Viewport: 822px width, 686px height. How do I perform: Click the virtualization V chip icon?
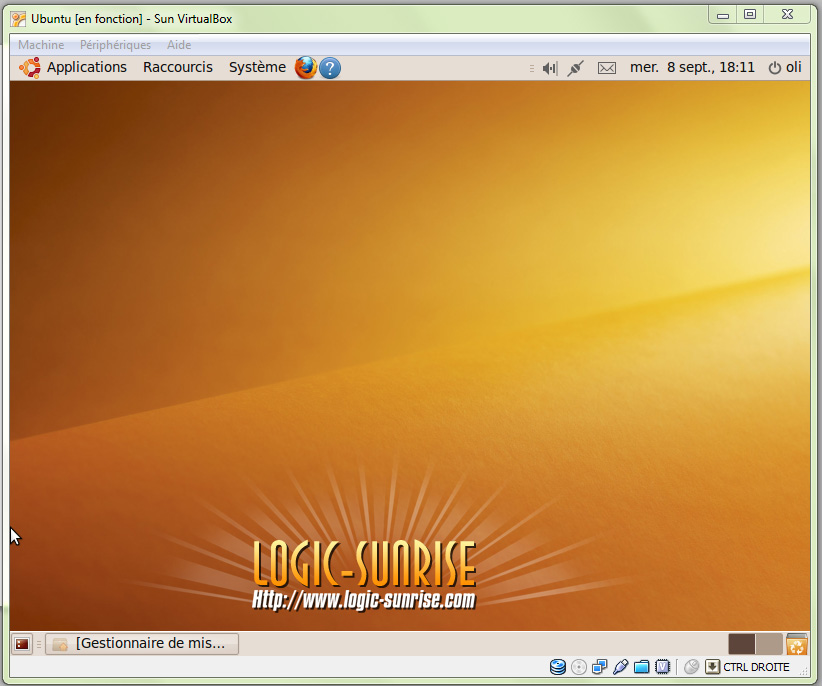pos(663,667)
